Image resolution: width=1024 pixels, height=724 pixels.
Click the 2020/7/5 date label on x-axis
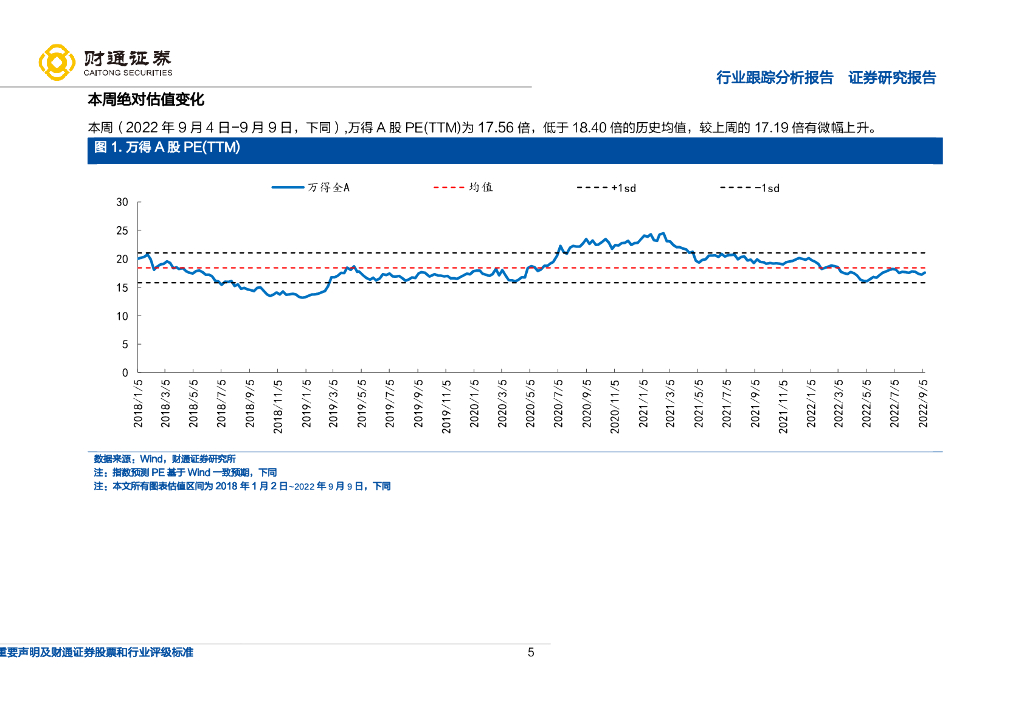558,403
